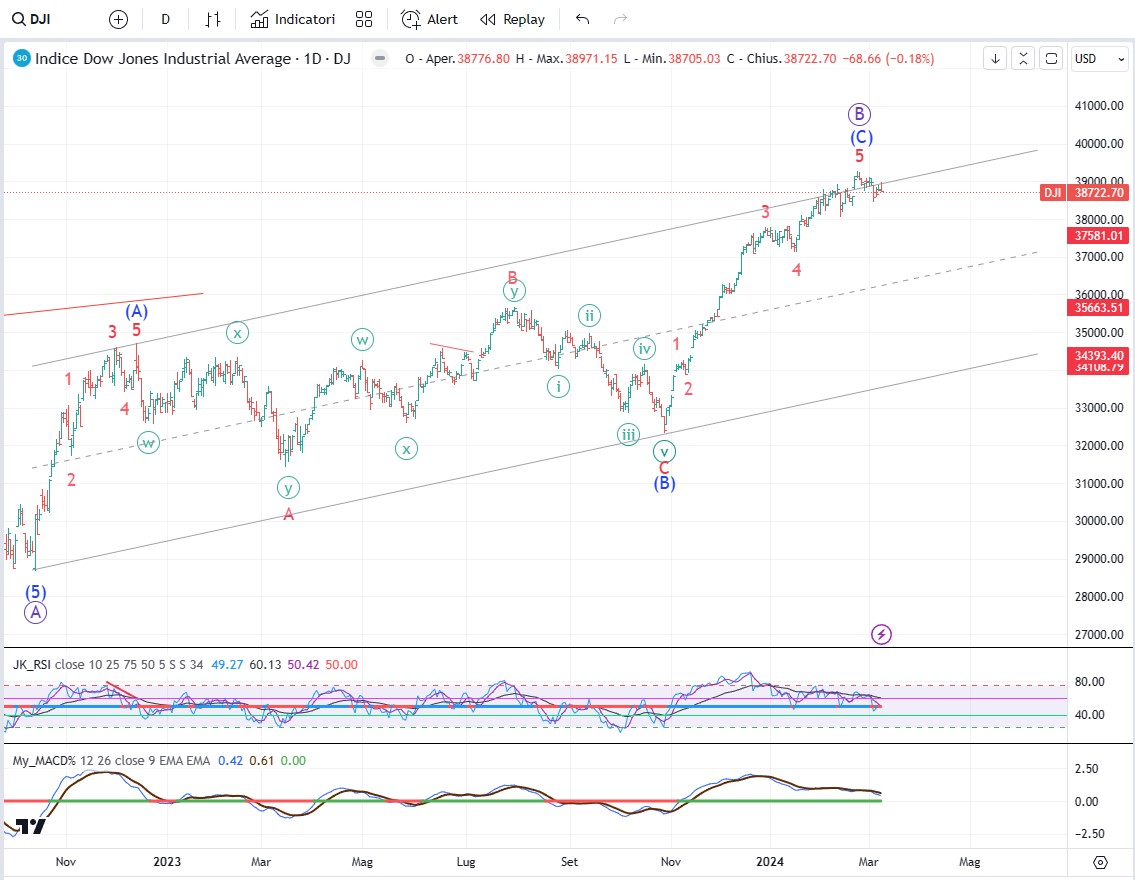The image size is (1135, 880).
Task: Select the circled A label at bottom left
Action: 35,613
